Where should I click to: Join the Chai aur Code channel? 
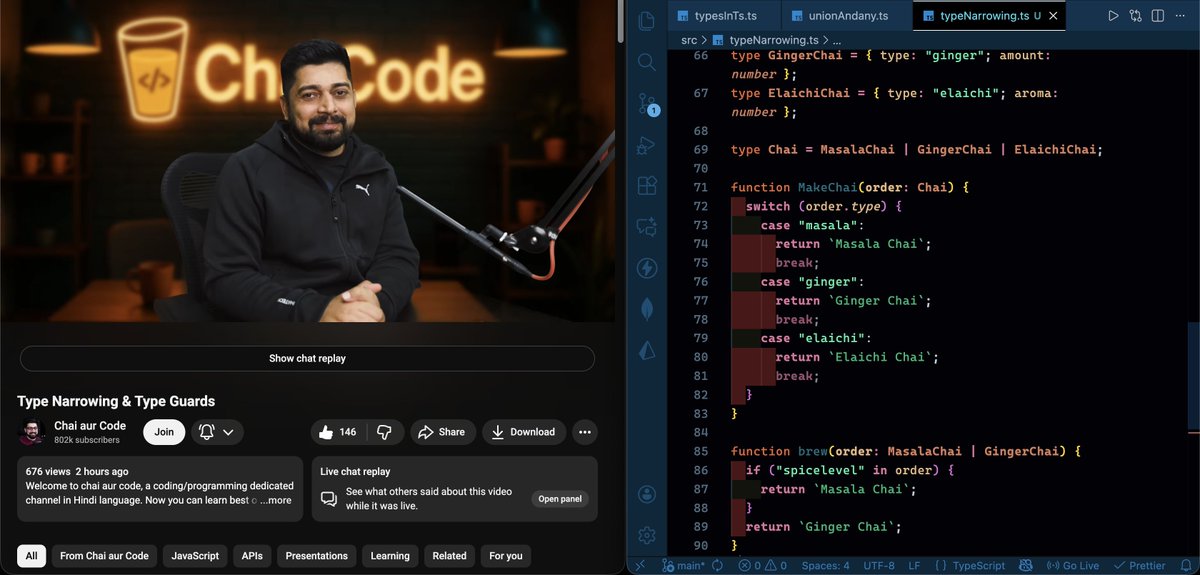coord(164,432)
